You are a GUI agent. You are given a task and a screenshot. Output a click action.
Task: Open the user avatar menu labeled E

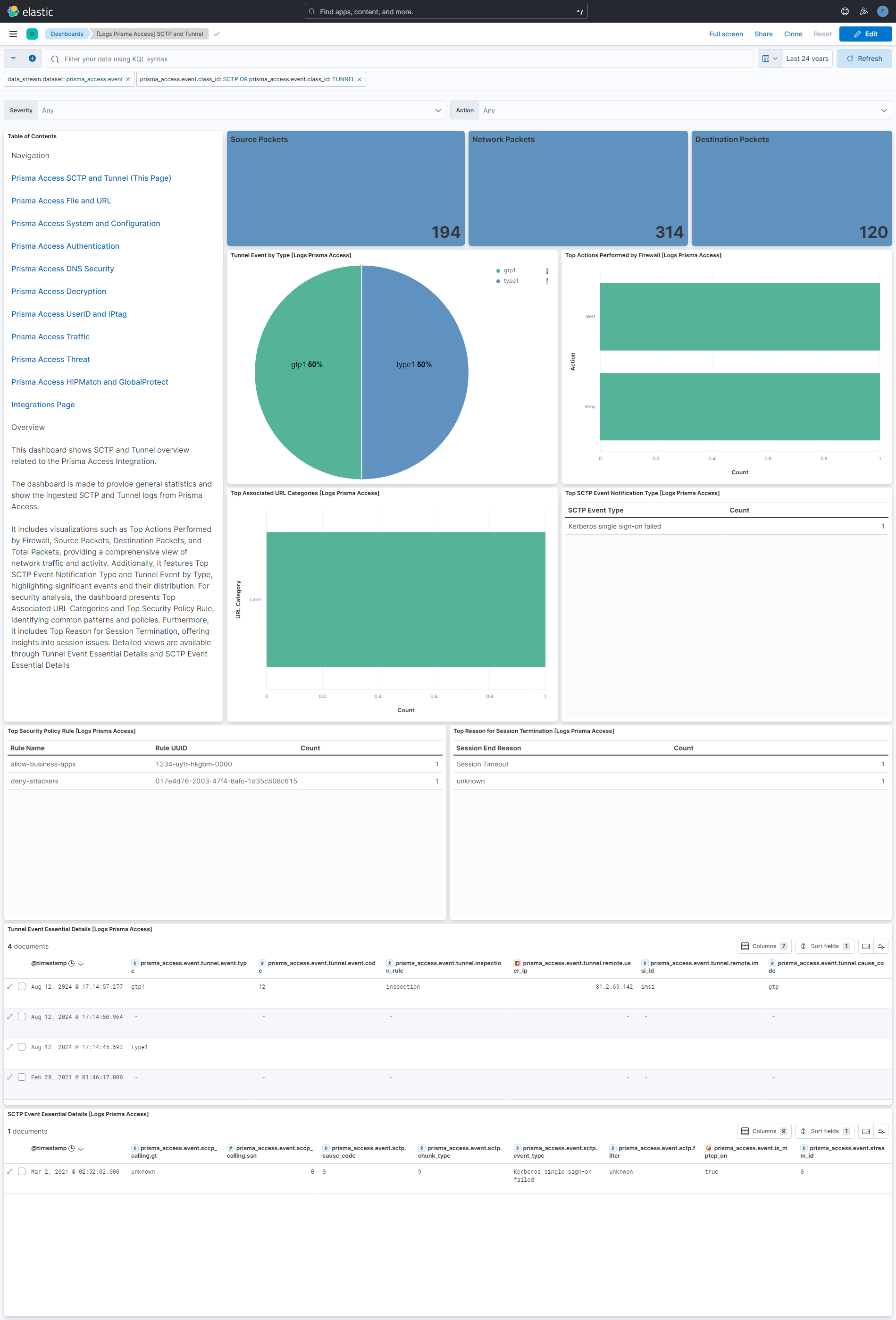coord(882,11)
